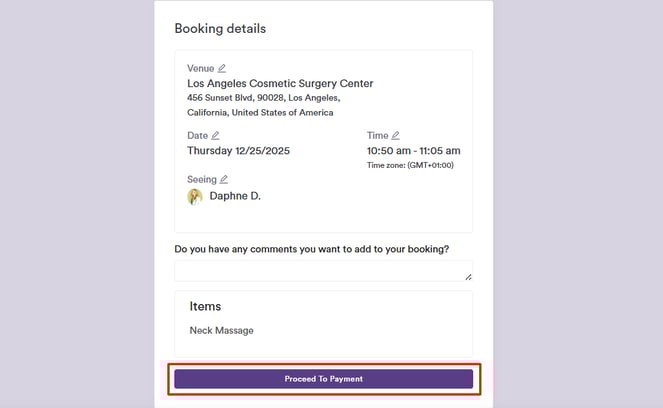
Task: Click the GMT+01:00 time zone text
Action: click(x=410, y=165)
